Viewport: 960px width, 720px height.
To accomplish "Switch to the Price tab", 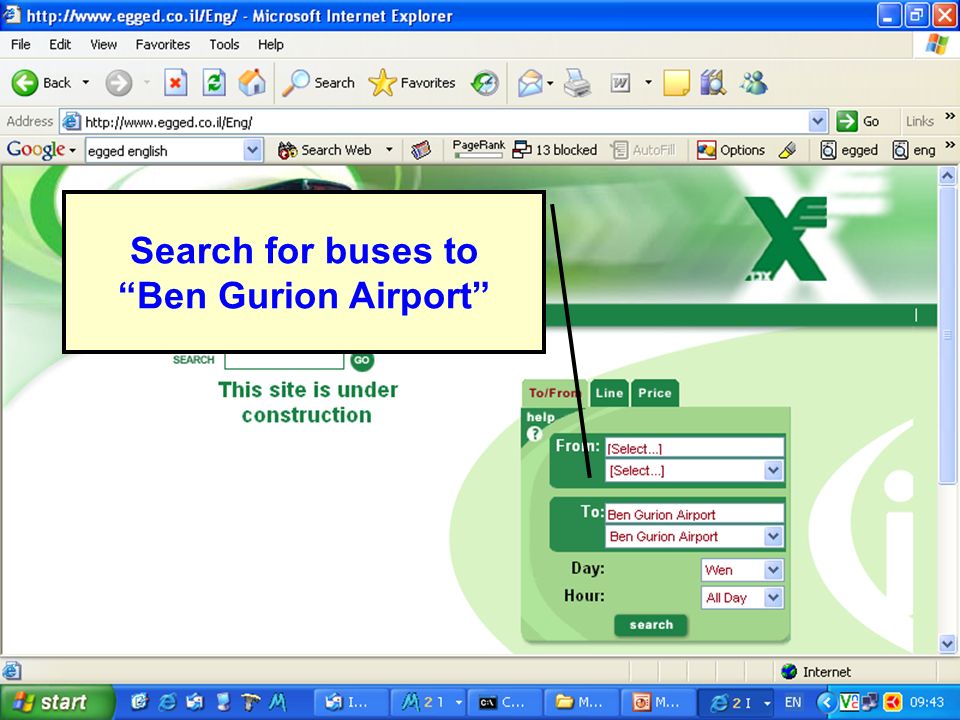I will (654, 393).
